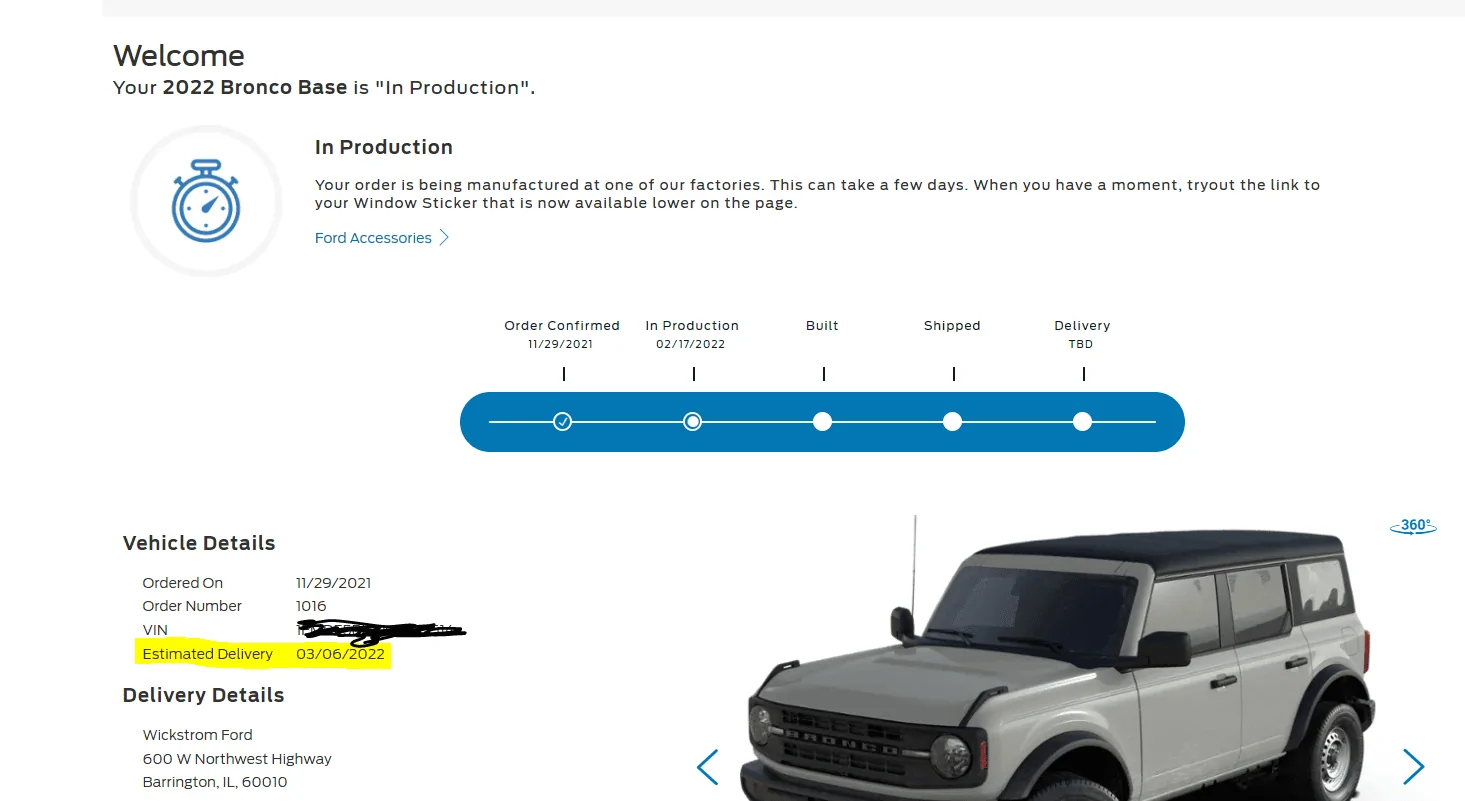This screenshot has height=801, width=1465.
Task: Click the Order Confirmed label
Action: 562,326
